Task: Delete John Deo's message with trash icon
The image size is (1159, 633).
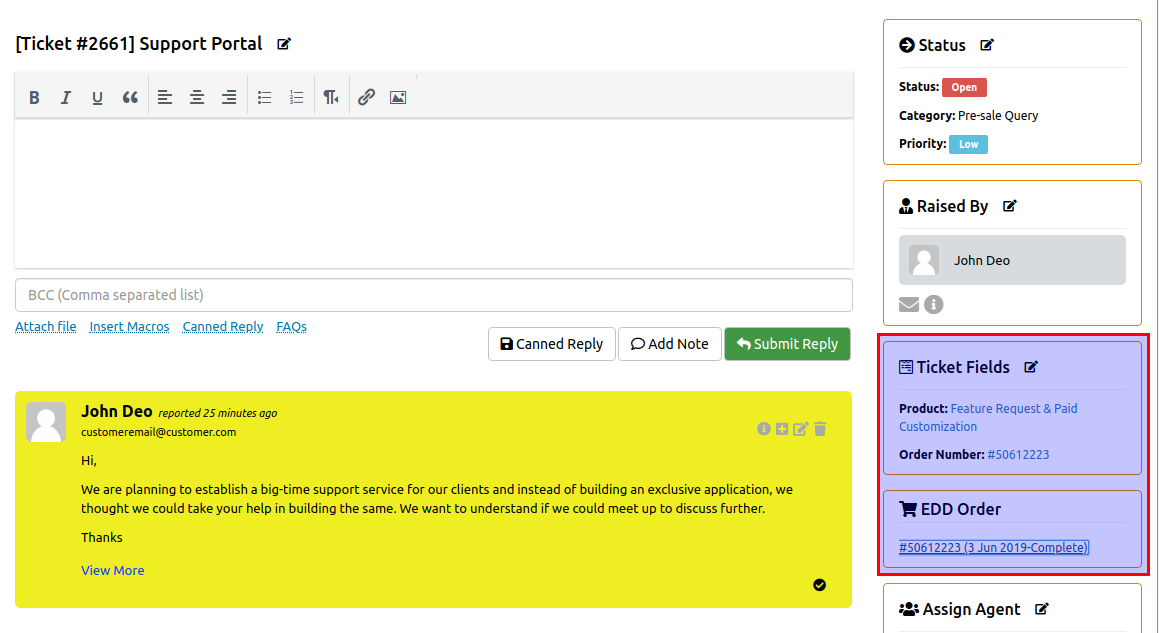Action: pyautogui.click(x=820, y=429)
